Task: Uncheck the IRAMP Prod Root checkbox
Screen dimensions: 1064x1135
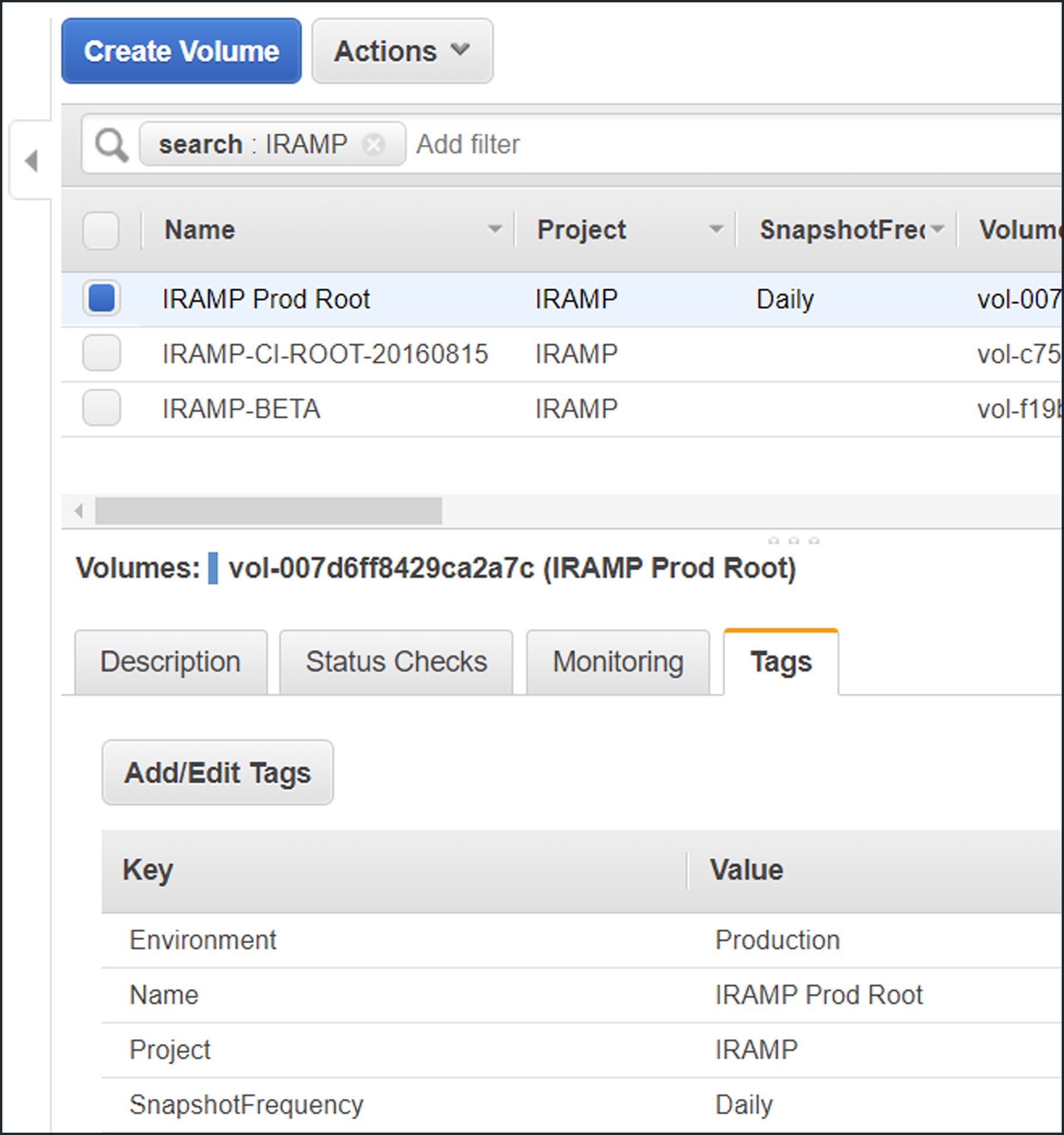Action: click(x=101, y=299)
